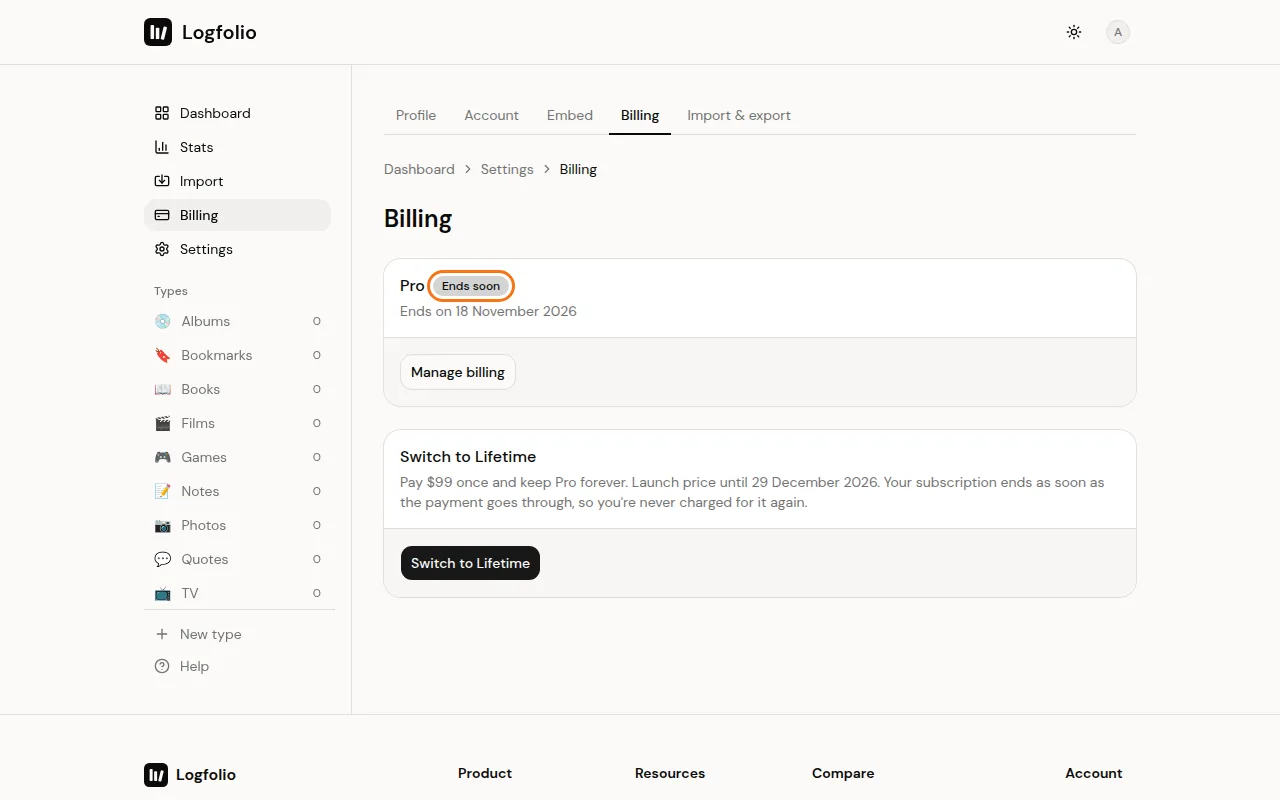The image size is (1280, 800).
Task: Click the Albums disc icon
Action: coord(163,321)
